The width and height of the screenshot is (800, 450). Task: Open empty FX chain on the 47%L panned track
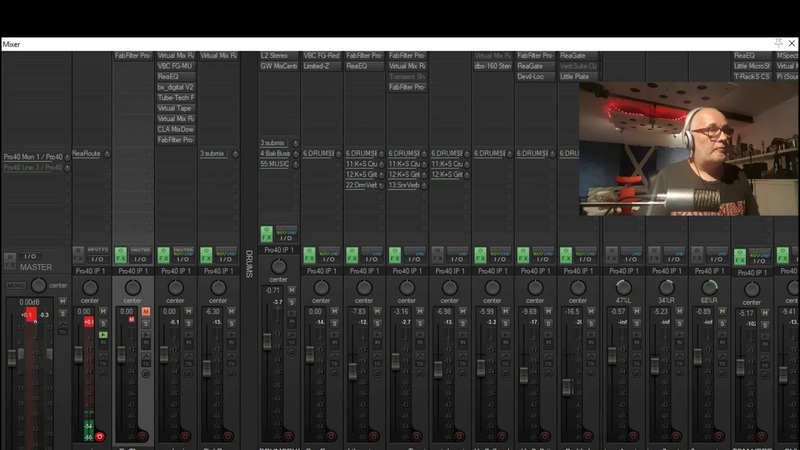pyautogui.click(x=612, y=256)
